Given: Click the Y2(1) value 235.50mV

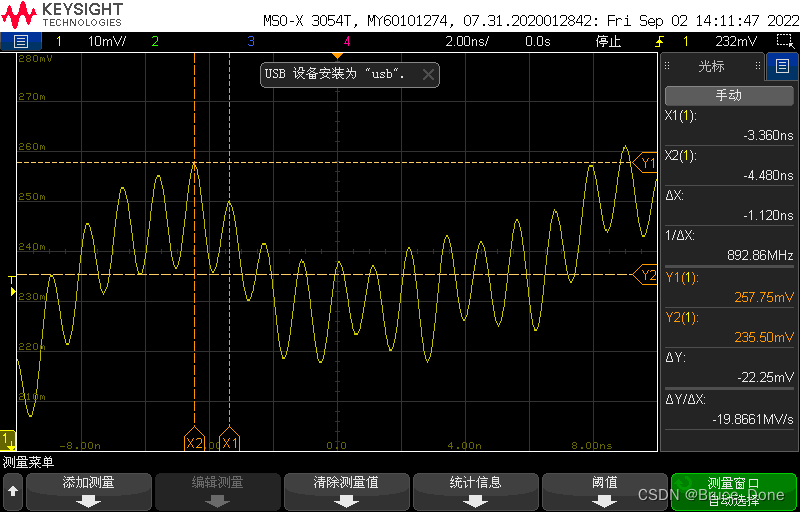Looking at the screenshot, I should tap(764, 337).
